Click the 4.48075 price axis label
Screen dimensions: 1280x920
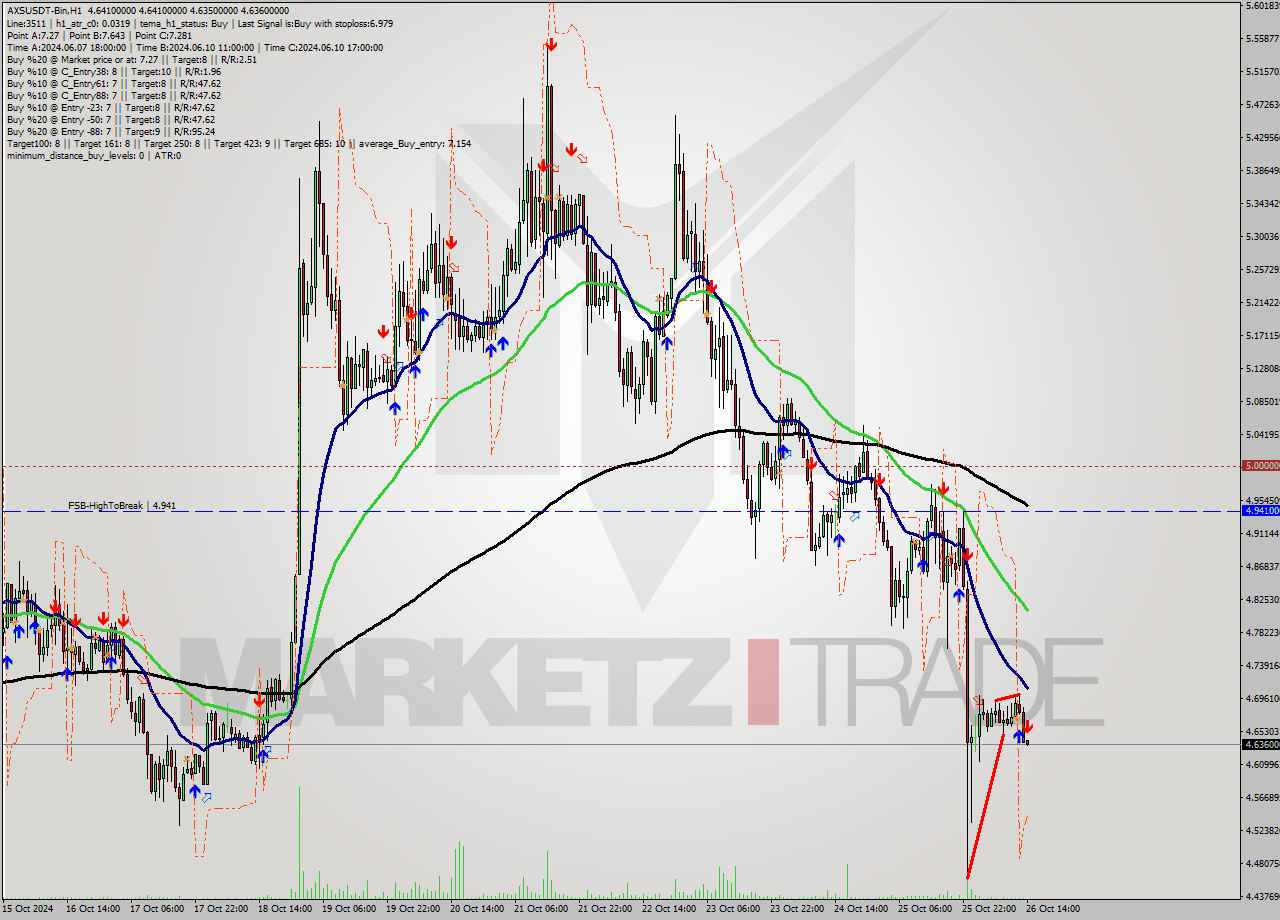point(1262,864)
